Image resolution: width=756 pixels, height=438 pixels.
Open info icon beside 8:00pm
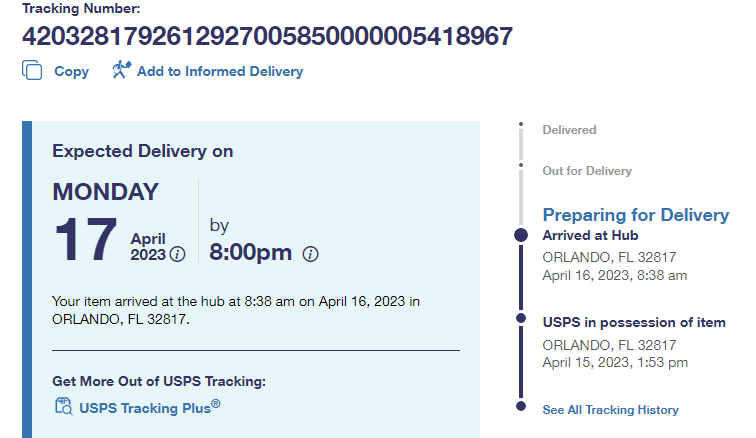(x=310, y=254)
